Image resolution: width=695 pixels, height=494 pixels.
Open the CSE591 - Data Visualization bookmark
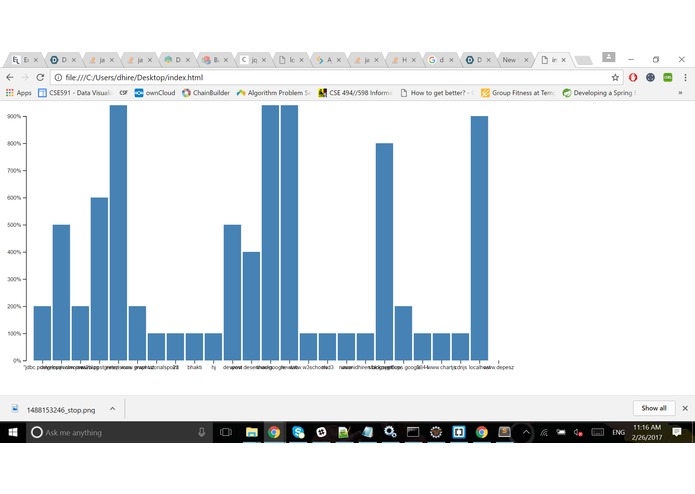(x=74, y=93)
